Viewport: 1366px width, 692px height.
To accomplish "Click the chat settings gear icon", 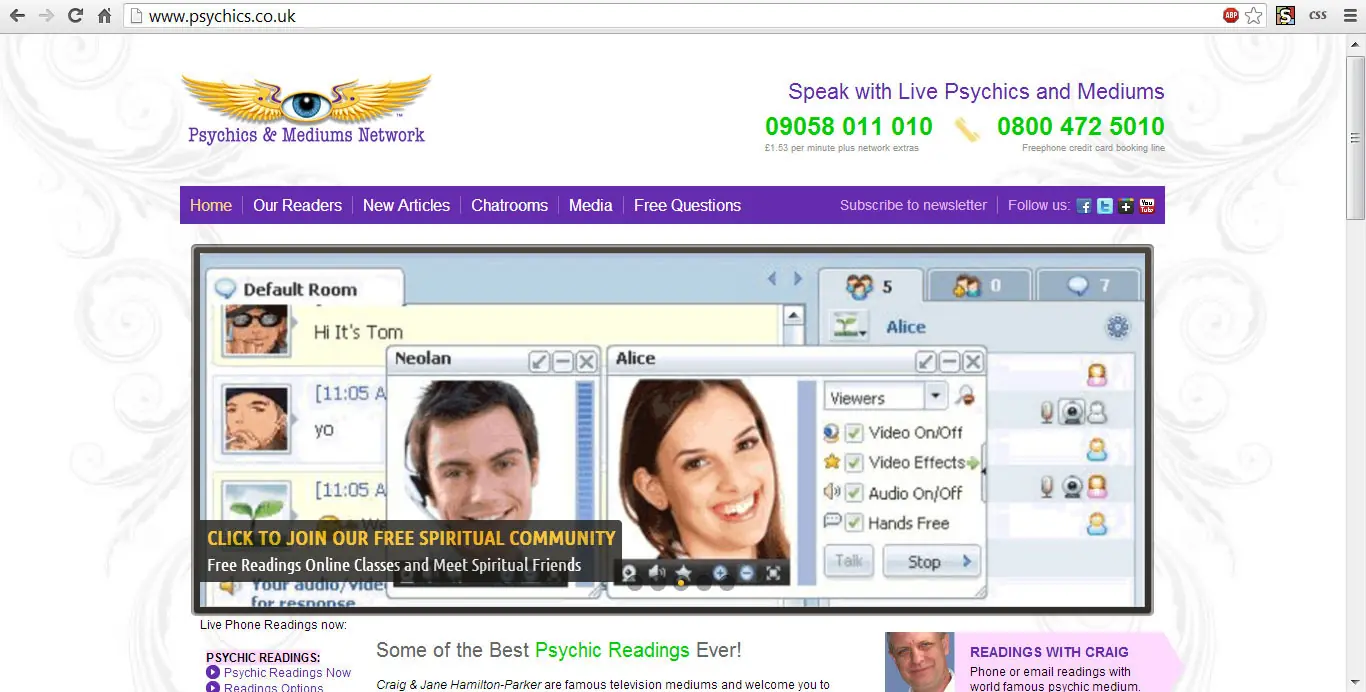I will (x=1117, y=327).
